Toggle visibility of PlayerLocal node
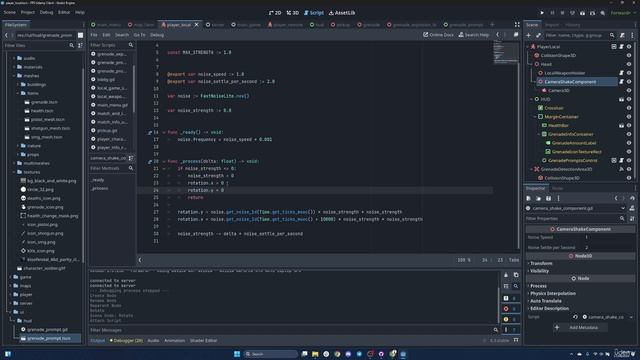The image size is (640, 360). pyautogui.click(x=629, y=47)
